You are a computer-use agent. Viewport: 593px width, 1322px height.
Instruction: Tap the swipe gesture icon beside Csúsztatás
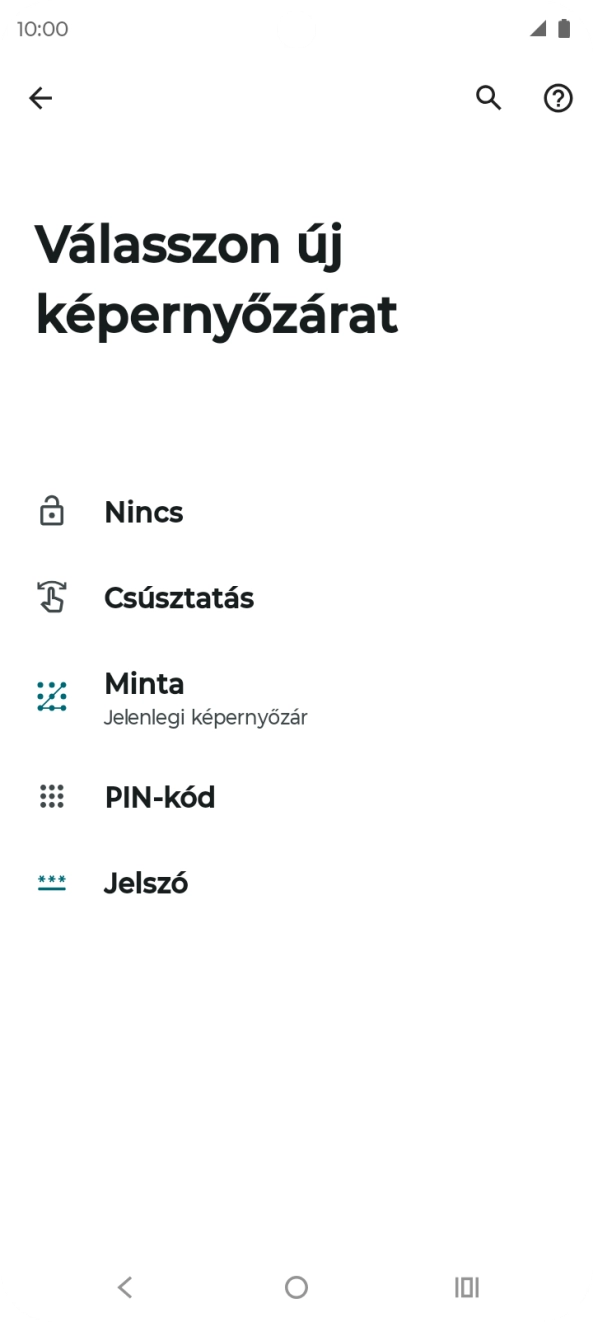pos(53,597)
